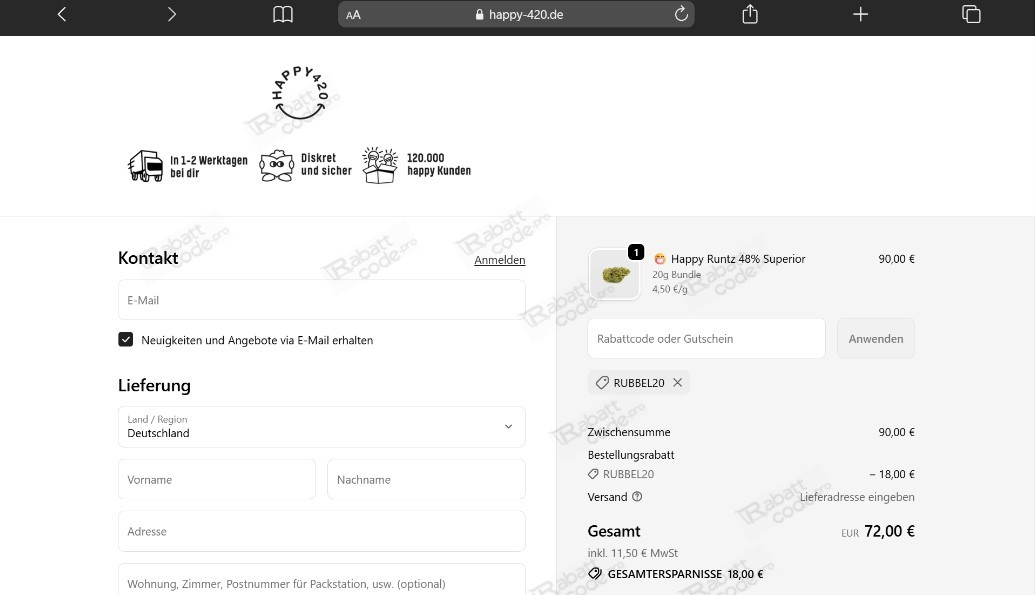
Task: Focus the Nachname field
Action: coord(426,479)
